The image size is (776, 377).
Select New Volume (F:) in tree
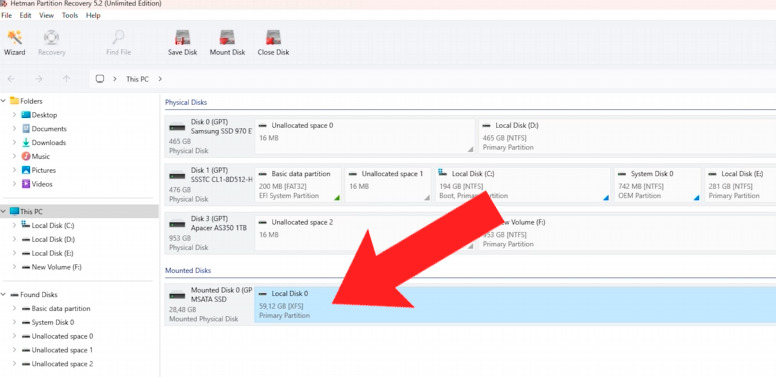(56, 267)
